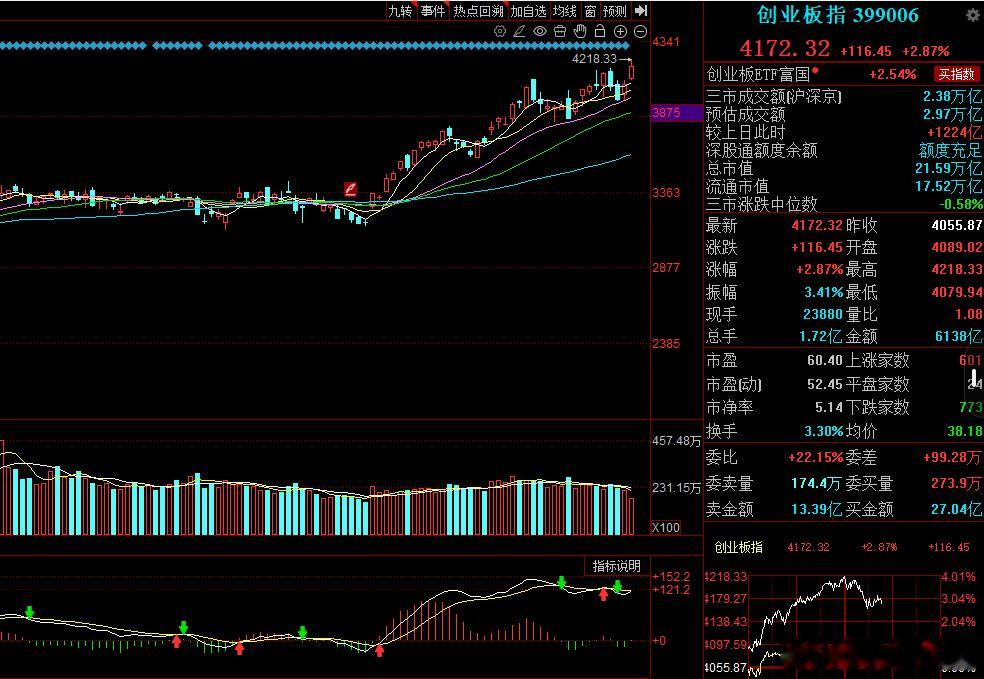This screenshot has height=679, width=984.
Task: Click 均价 value 38.18
Action: click(965, 432)
